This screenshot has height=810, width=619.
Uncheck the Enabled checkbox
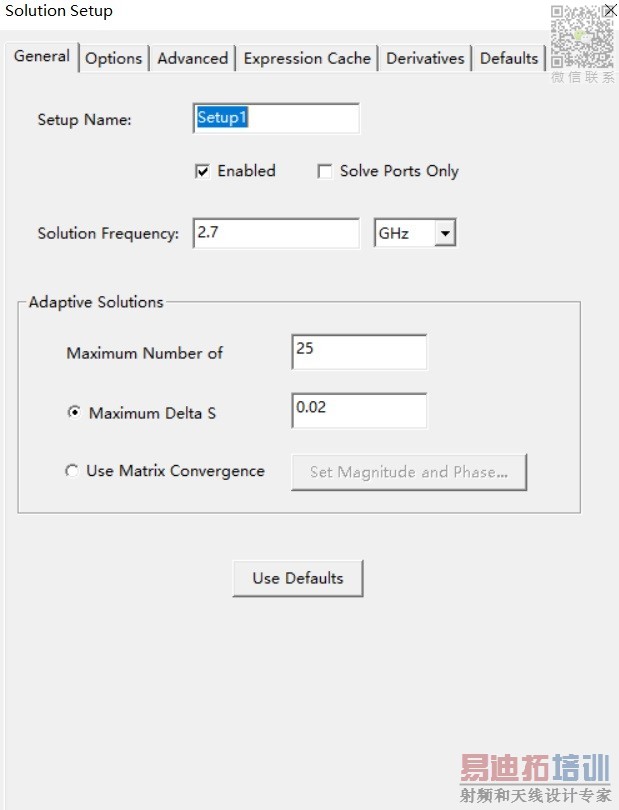202,171
